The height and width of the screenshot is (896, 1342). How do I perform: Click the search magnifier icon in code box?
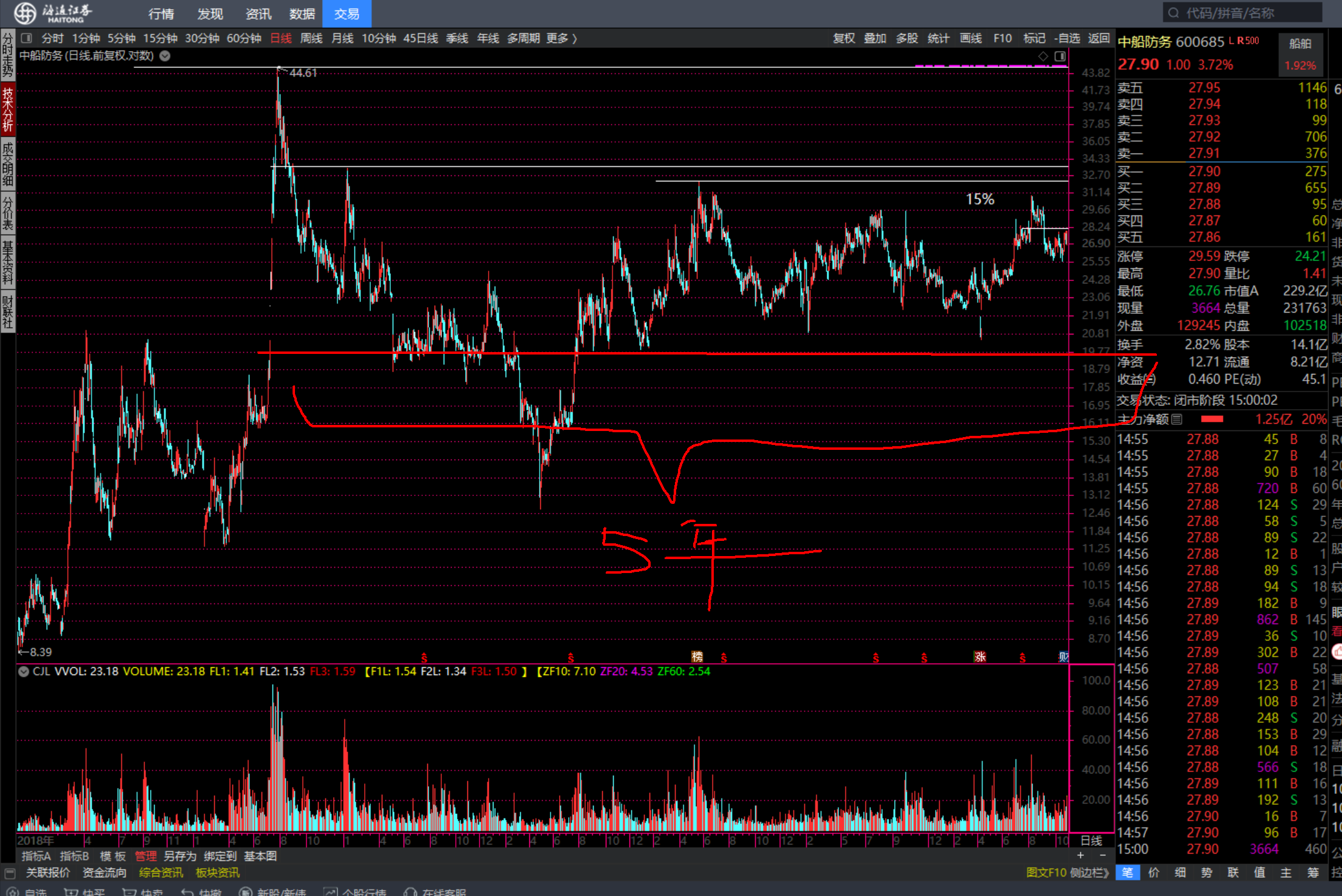point(1174,13)
